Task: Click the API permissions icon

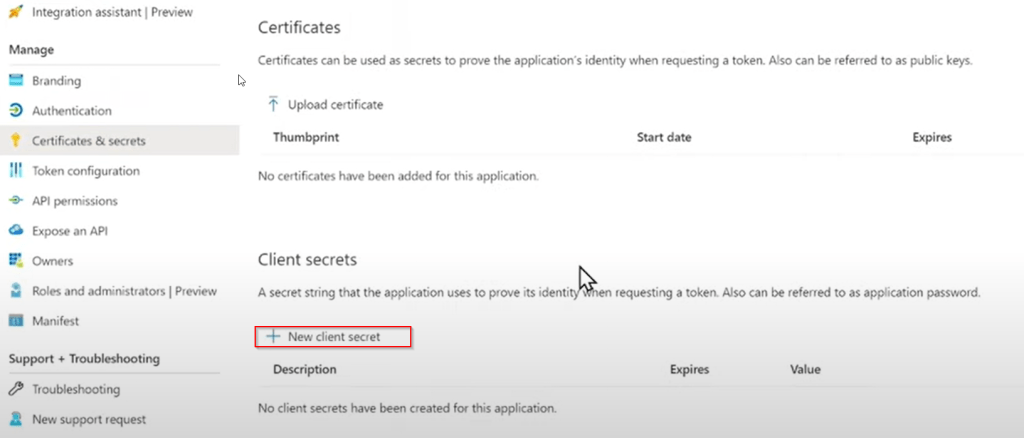Action: pos(16,201)
